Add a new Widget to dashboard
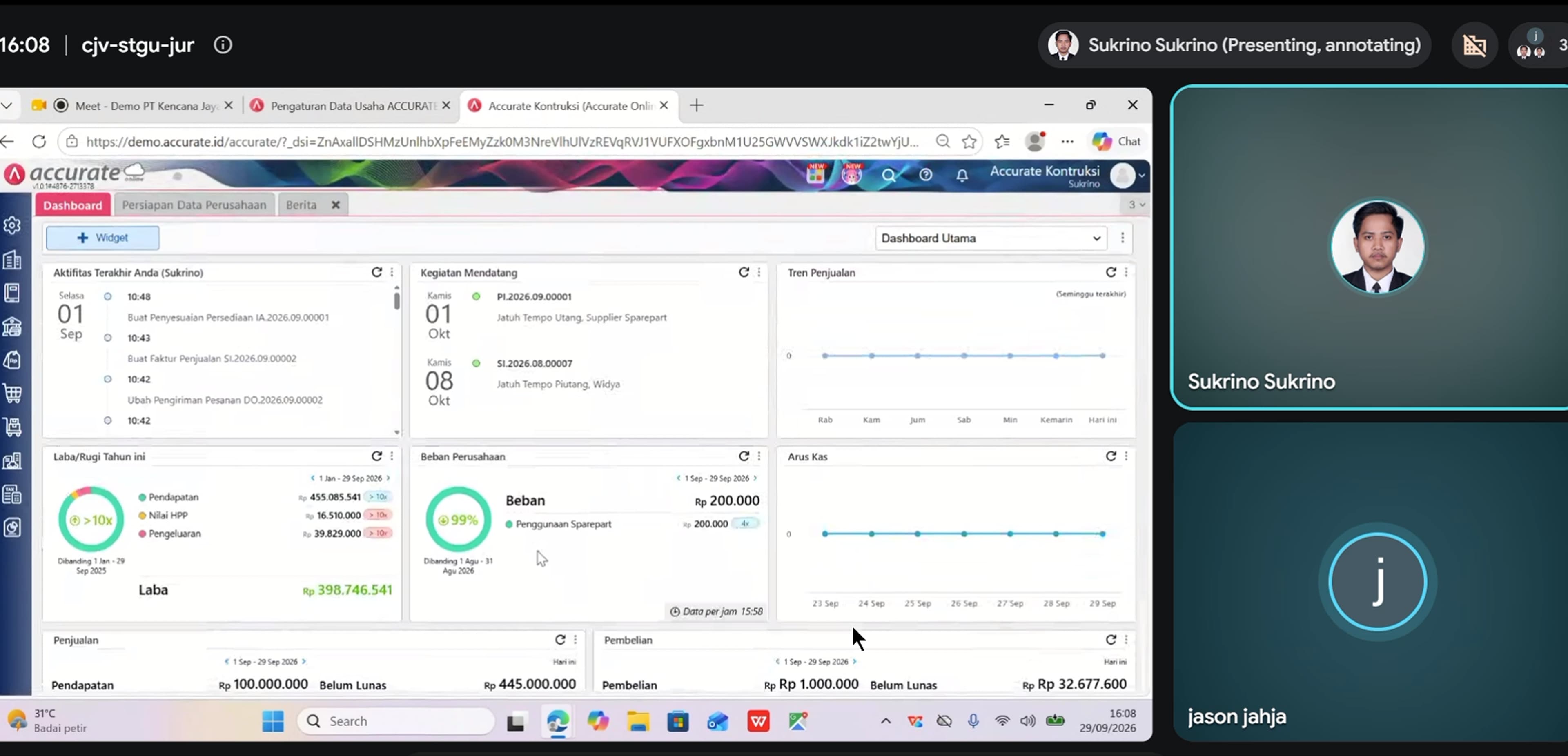The height and width of the screenshot is (756, 1568). [102, 238]
